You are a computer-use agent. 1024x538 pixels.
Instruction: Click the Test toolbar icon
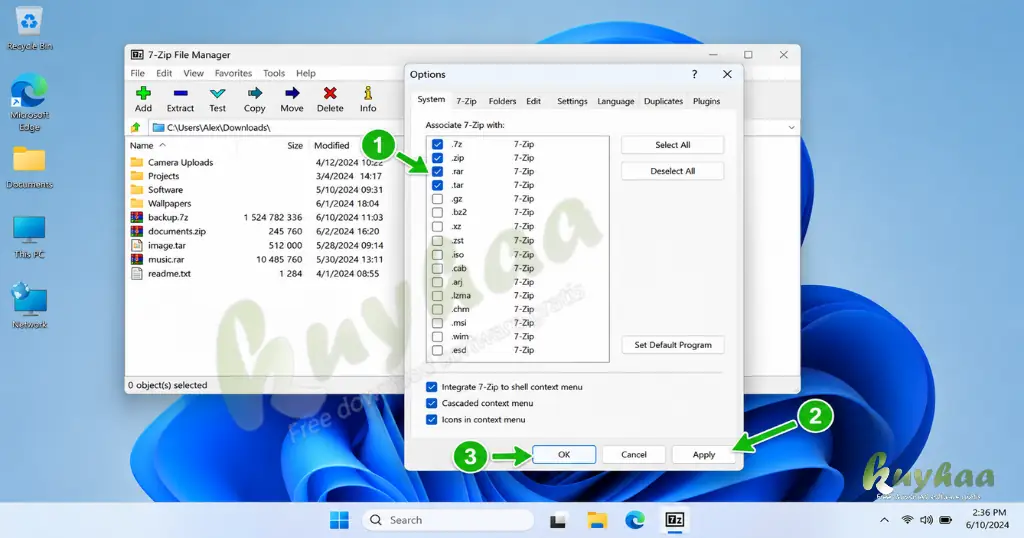217,93
